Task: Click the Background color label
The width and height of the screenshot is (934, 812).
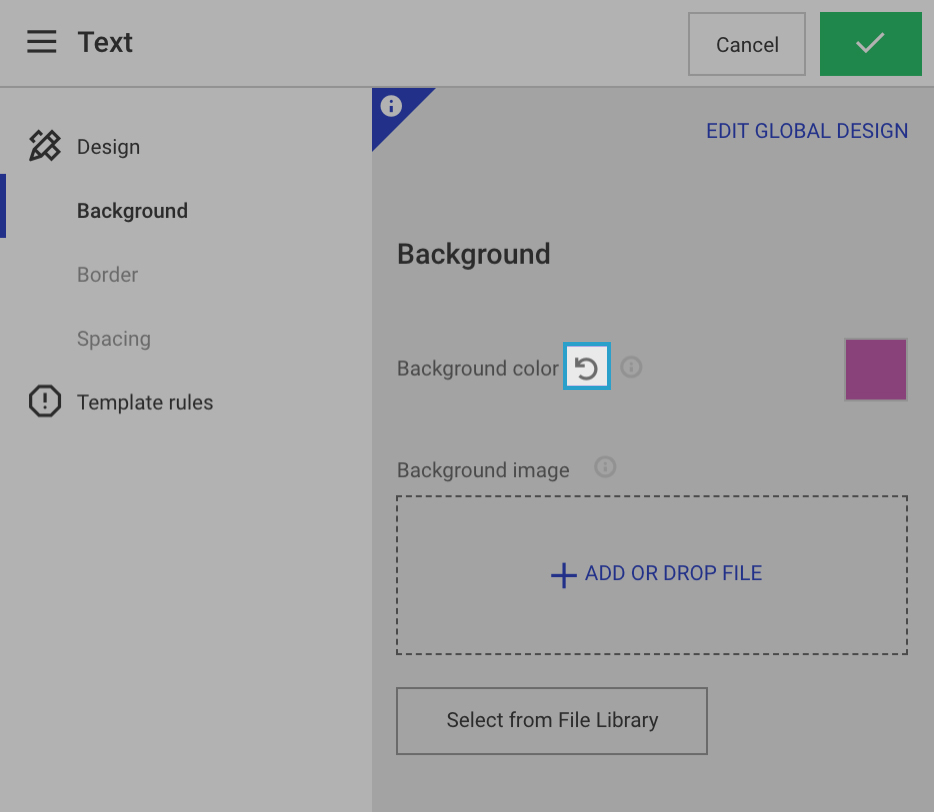Action: (478, 368)
